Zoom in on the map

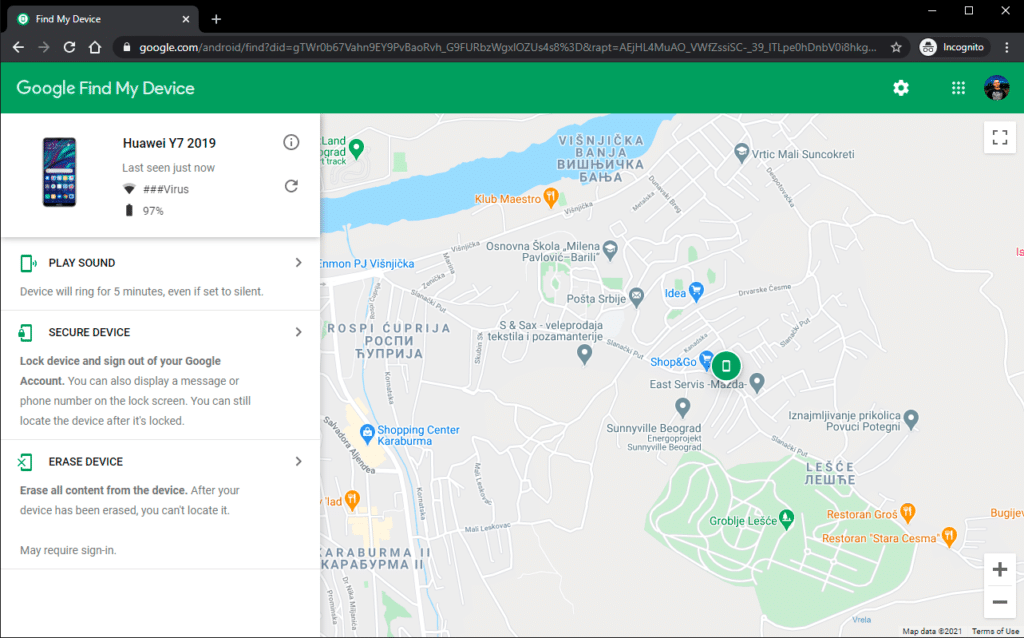1000,569
